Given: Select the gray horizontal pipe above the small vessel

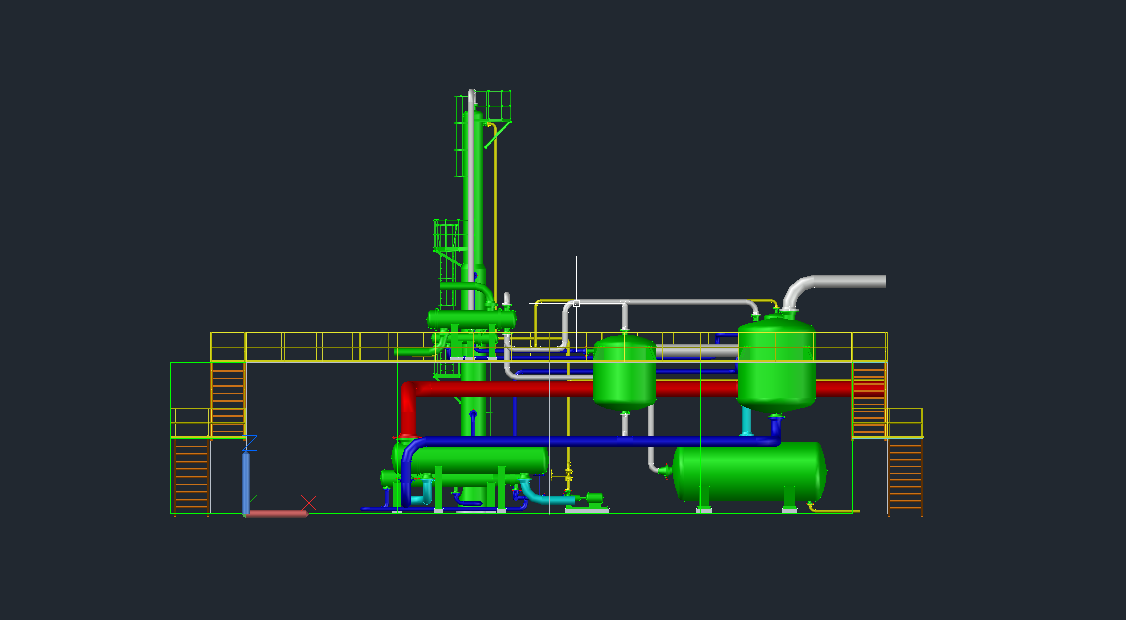Looking at the screenshot, I should coord(664,302).
